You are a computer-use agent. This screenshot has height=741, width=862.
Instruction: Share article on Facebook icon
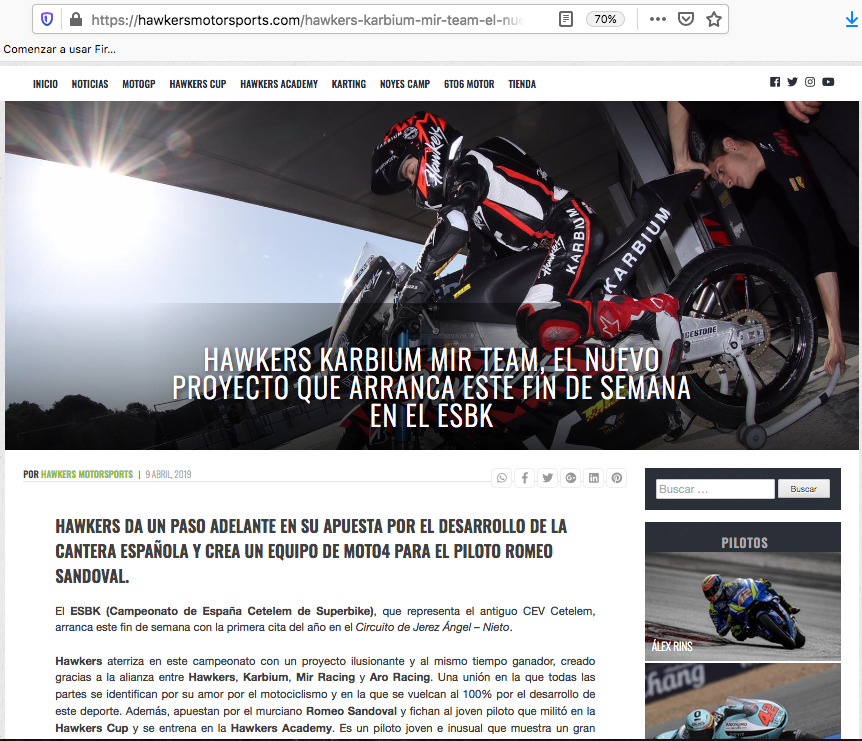(x=524, y=478)
